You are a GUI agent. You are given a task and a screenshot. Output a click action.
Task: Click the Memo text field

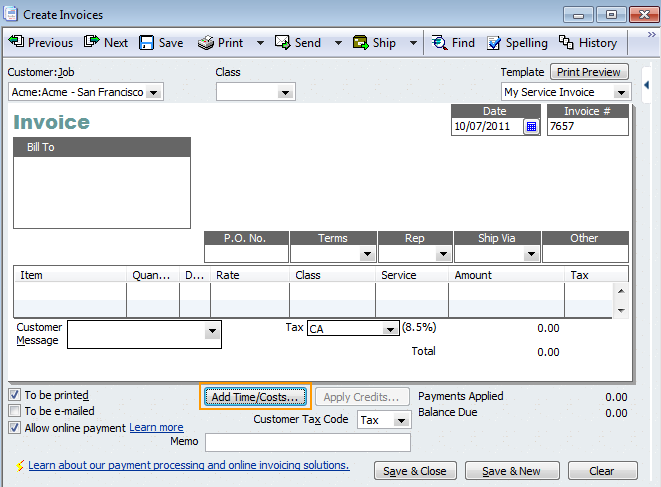[308, 442]
